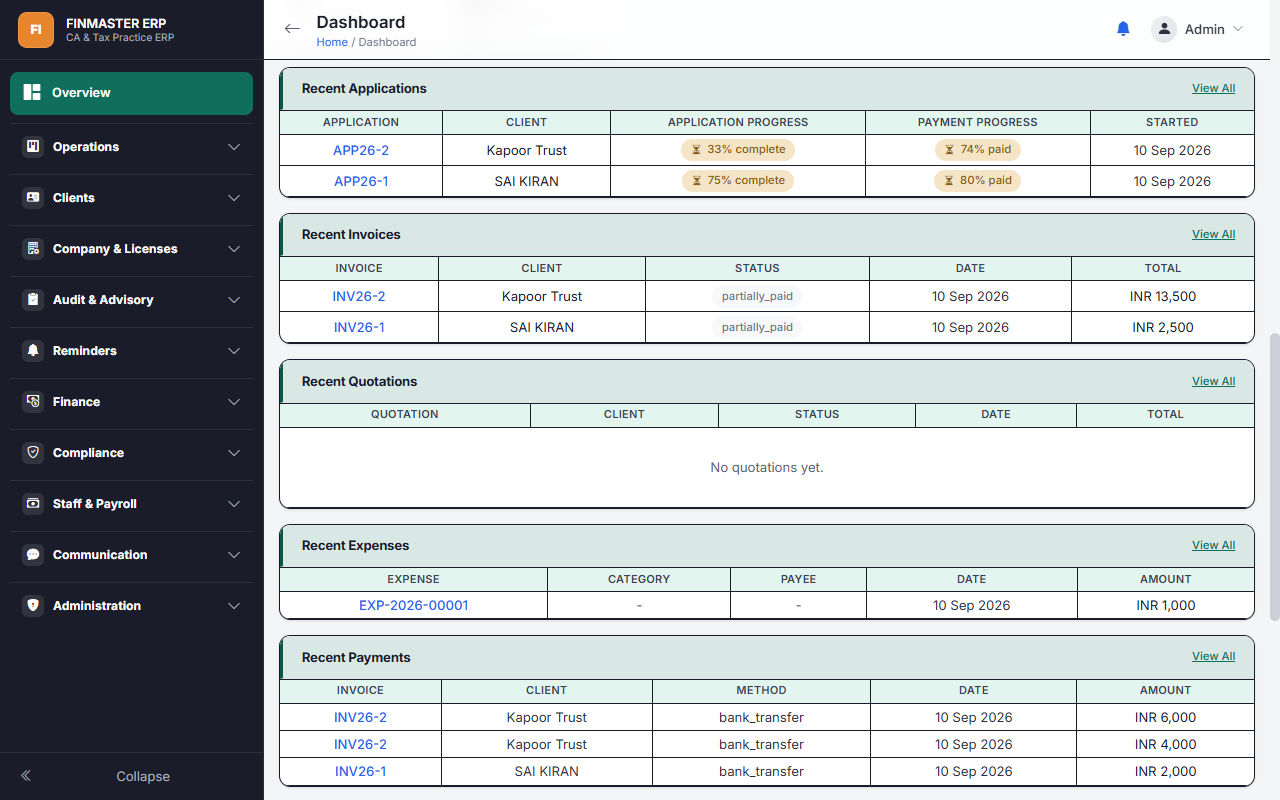Open INV26-1 in Recent Invoices
The image size is (1280, 800).
[x=359, y=327]
